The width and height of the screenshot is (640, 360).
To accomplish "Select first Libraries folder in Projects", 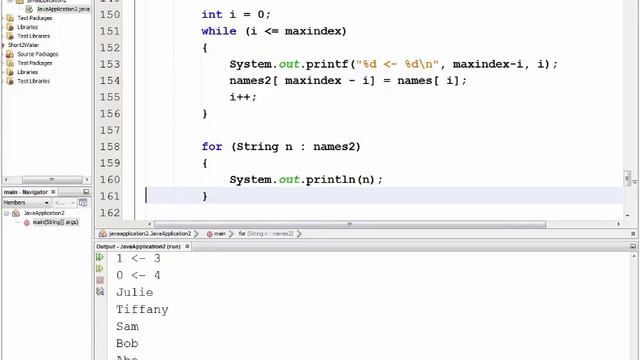I will [x=27, y=27].
